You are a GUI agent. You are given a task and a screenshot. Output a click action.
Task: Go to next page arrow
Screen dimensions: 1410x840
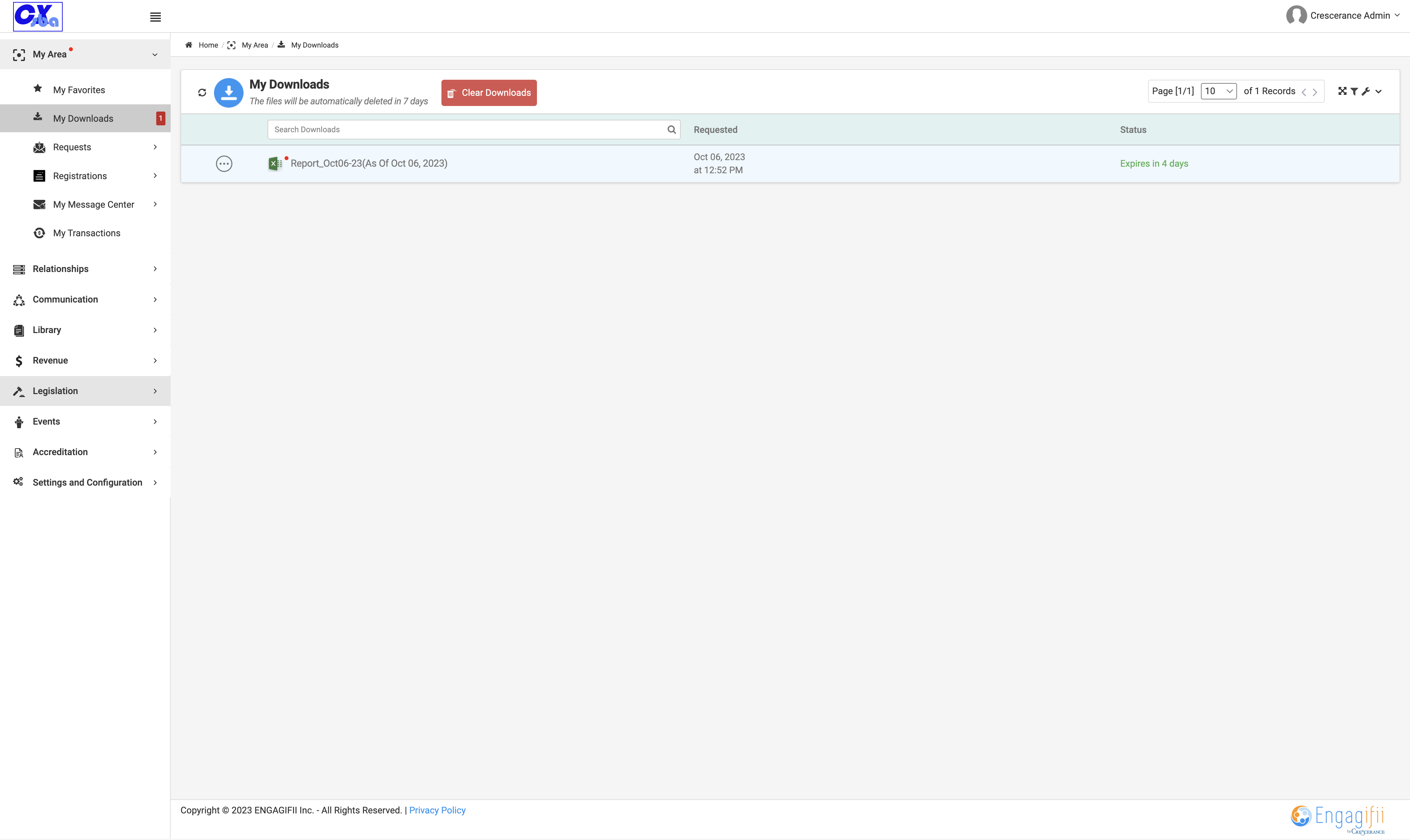point(1315,92)
